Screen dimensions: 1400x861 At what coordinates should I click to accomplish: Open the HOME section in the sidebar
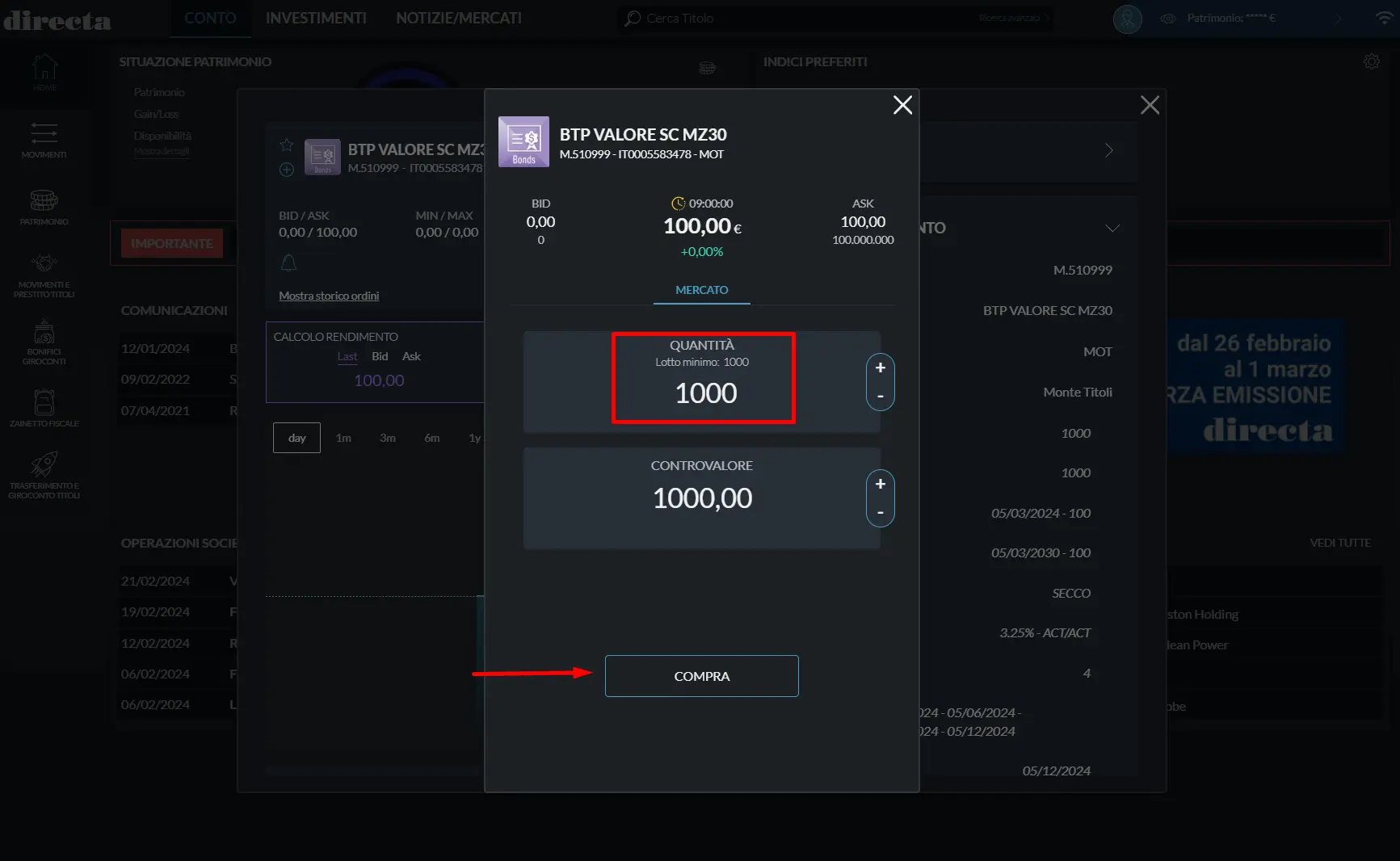45,72
